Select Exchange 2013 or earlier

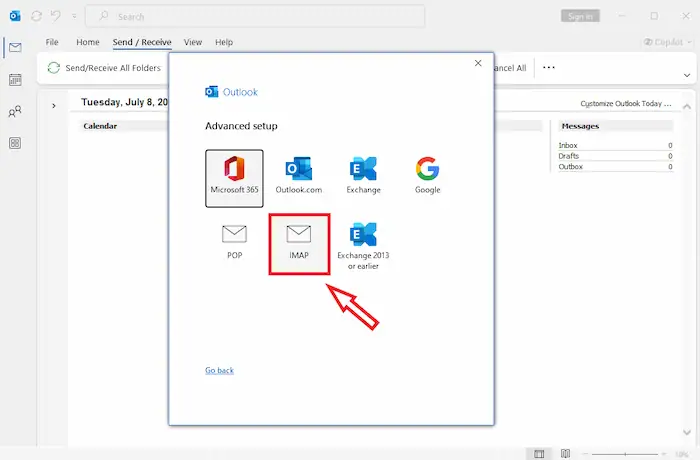coord(363,245)
